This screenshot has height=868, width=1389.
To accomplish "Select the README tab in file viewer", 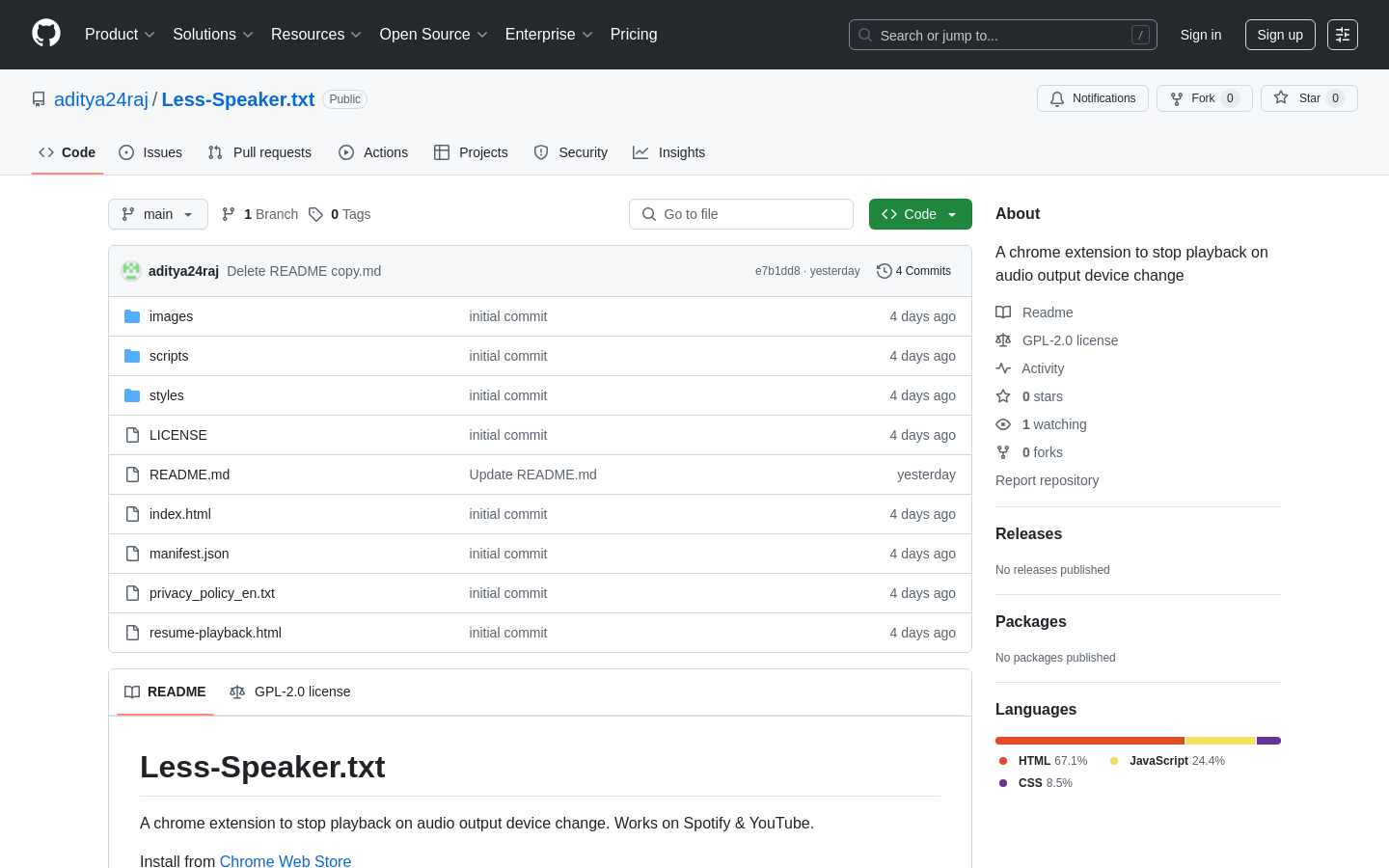I will click(165, 692).
